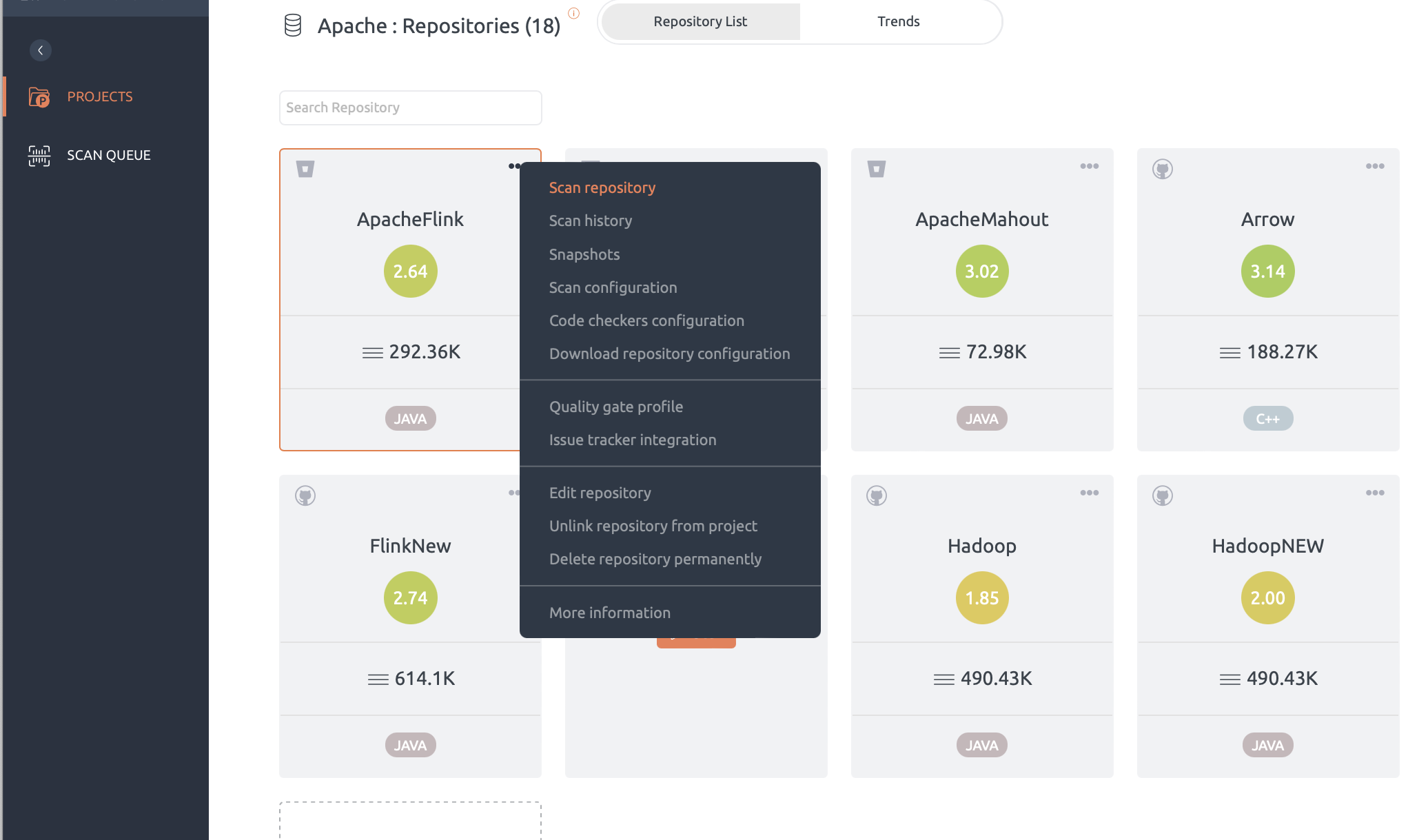Click the 3.14 score circle on Arrow
The height and width of the screenshot is (840, 1408).
coord(1268,272)
